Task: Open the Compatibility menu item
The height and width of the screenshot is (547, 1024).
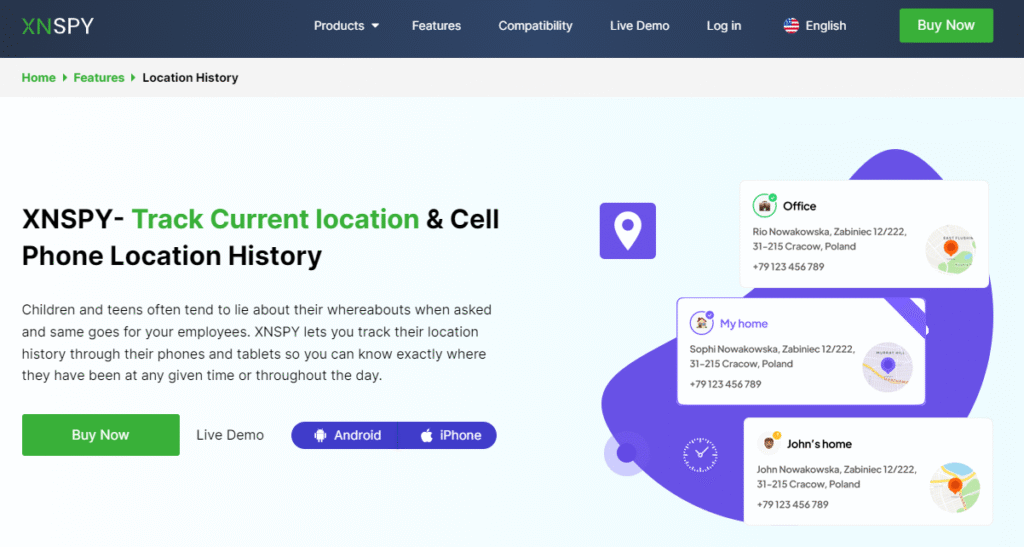Action: 535,26
